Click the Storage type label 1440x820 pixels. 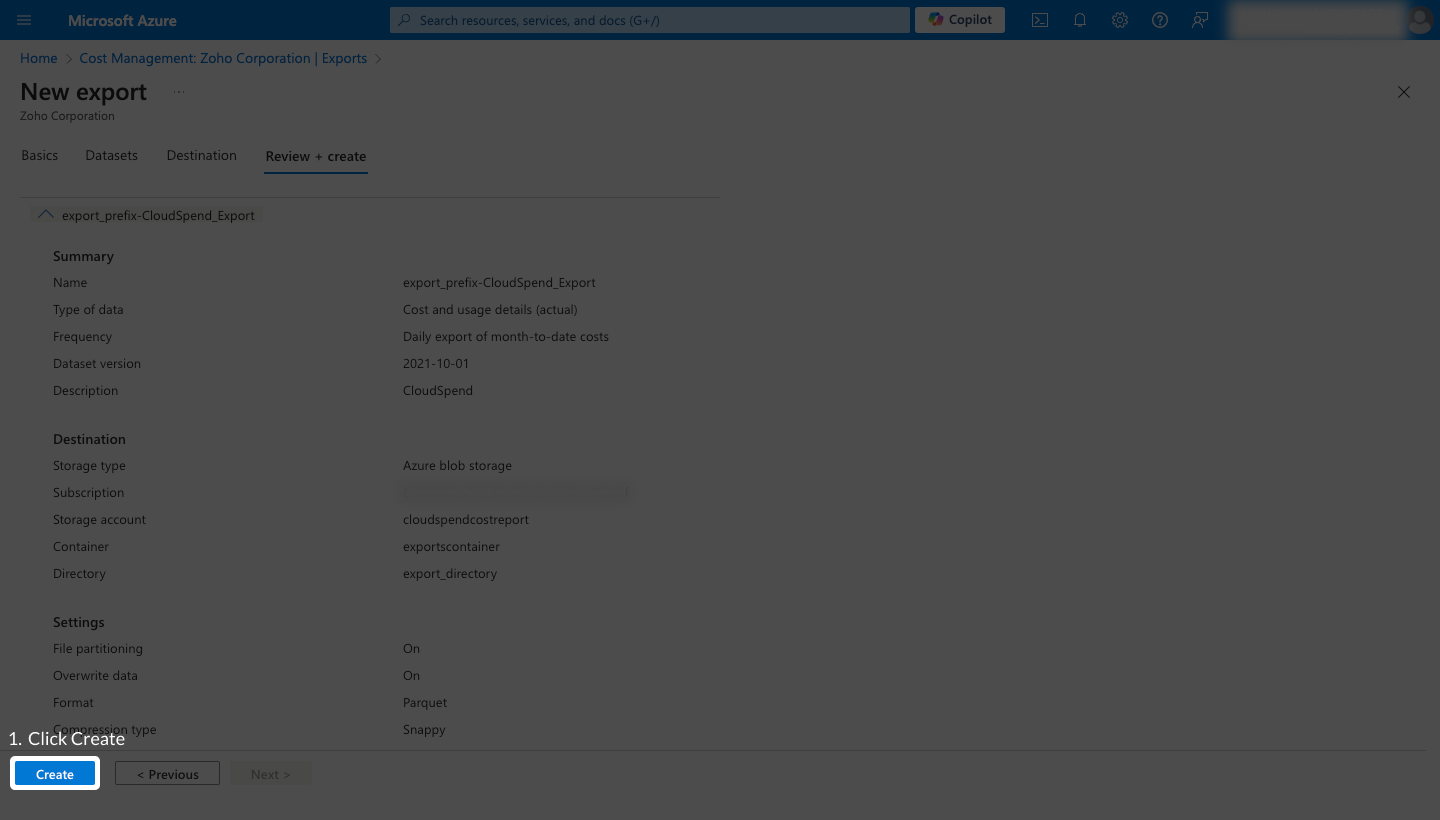(89, 466)
